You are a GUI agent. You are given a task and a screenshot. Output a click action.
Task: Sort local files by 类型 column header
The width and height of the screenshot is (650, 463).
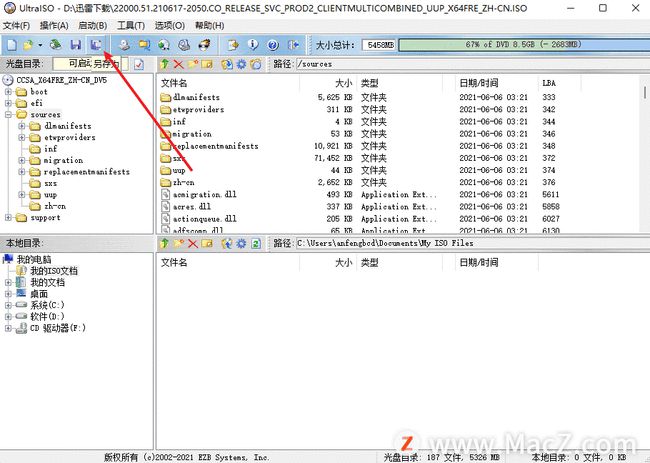400,262
